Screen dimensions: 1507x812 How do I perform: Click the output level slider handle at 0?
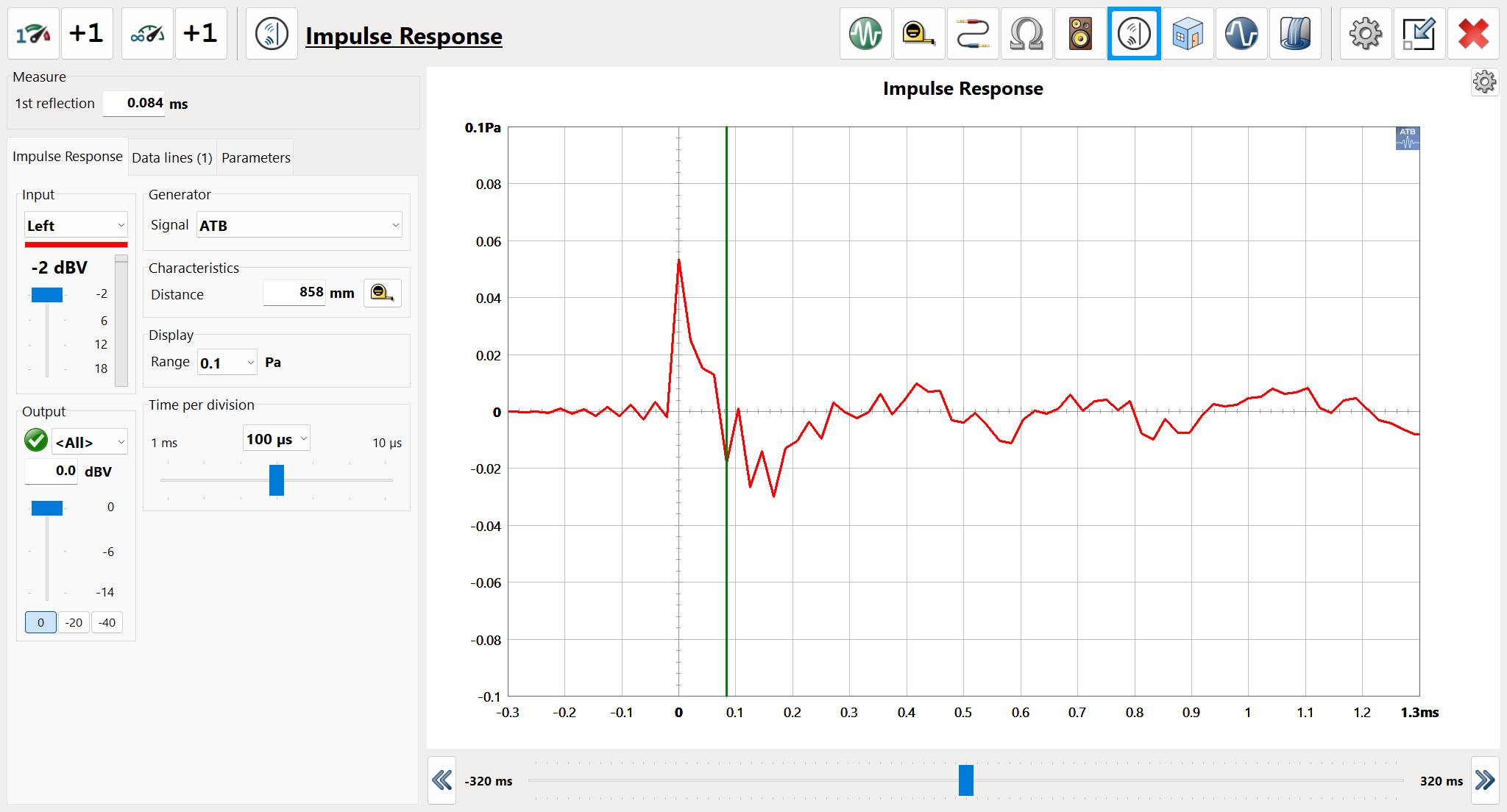point(47,508)
